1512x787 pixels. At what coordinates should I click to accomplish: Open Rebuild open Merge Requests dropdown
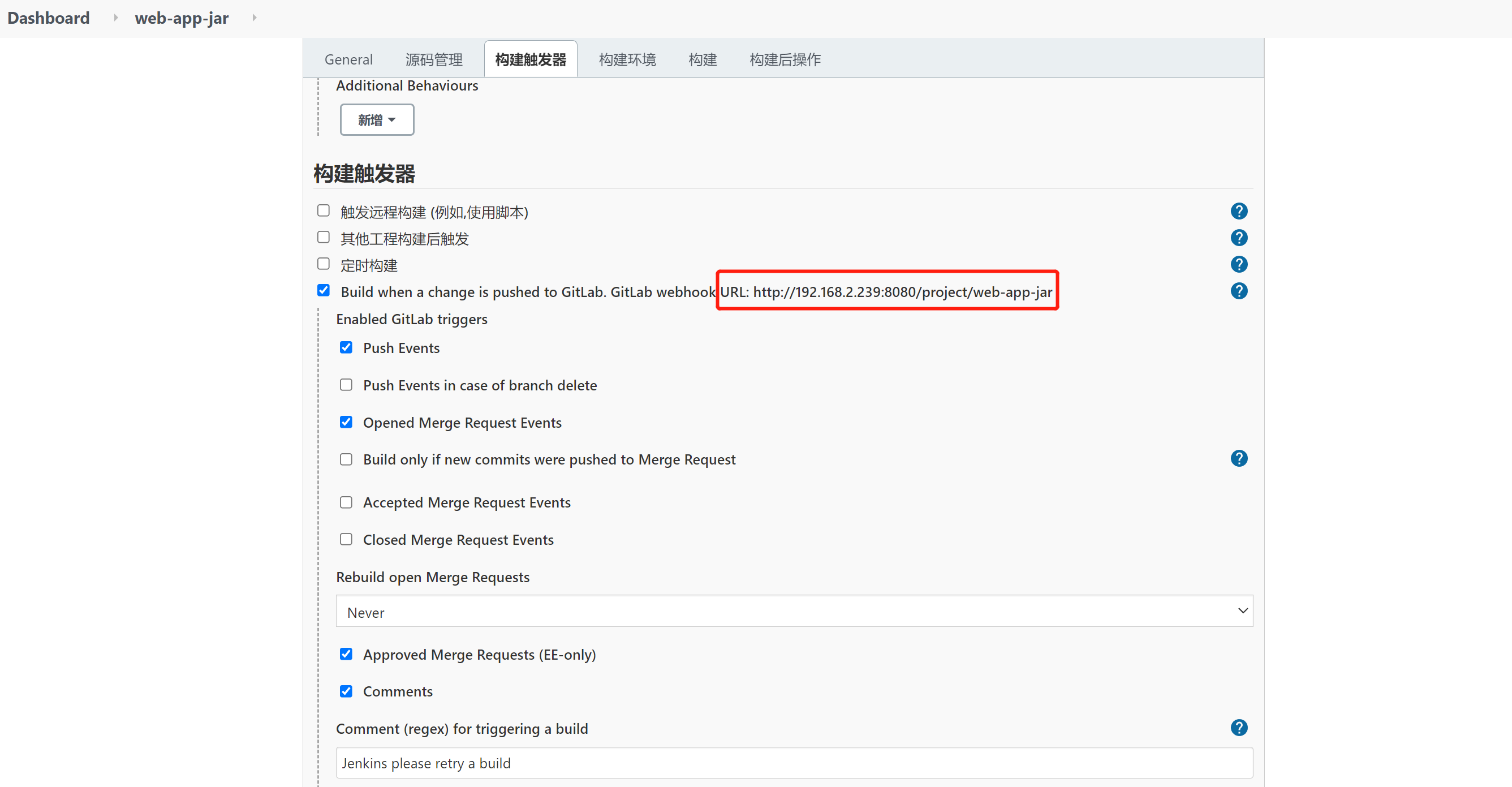coord(794,612)
